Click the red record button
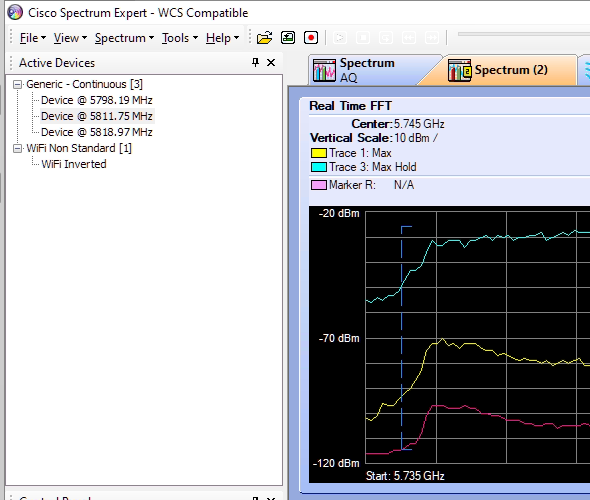The image size is (590, 500). (311, 38)
